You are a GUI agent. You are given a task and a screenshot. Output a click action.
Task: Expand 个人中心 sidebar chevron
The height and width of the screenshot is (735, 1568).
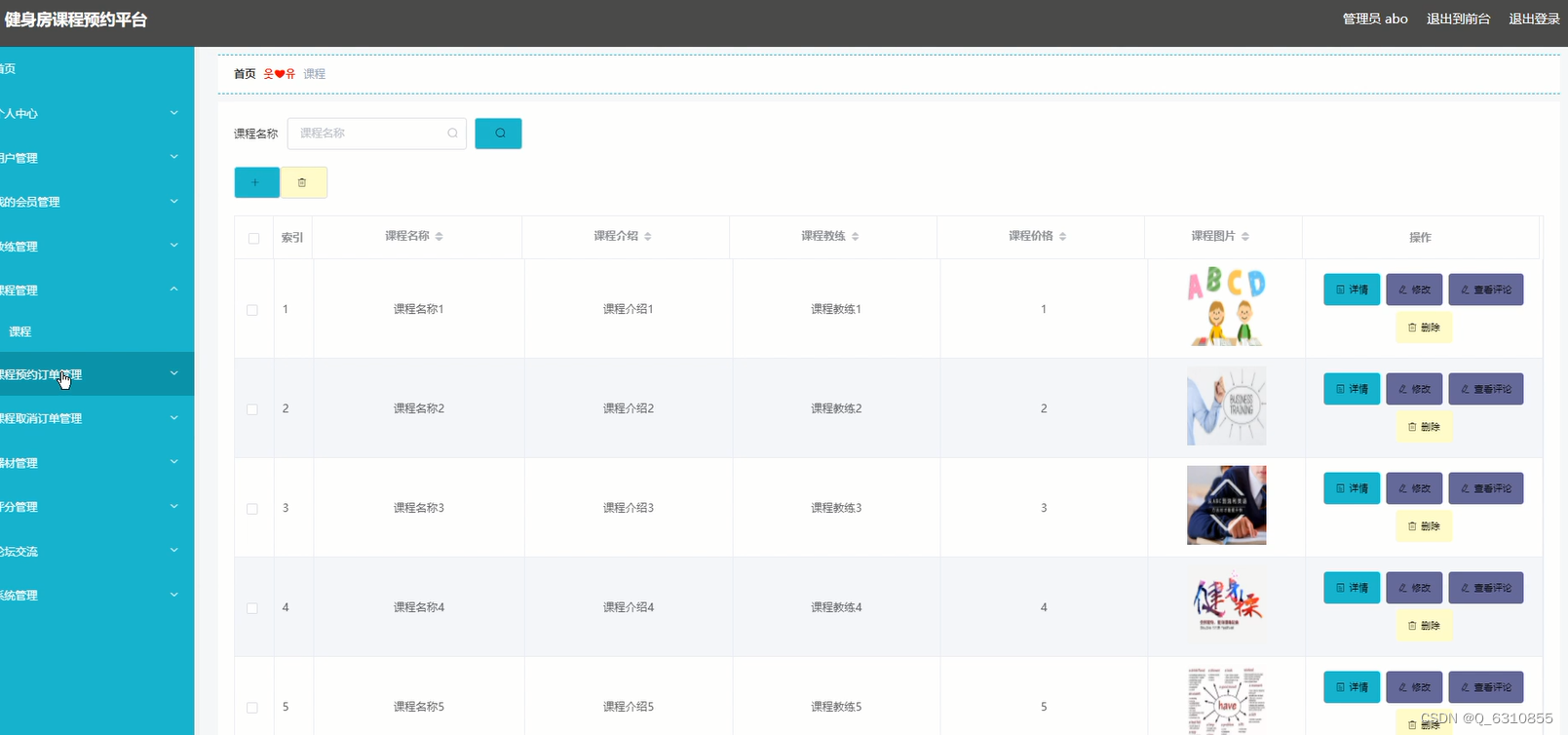[174, 113]
